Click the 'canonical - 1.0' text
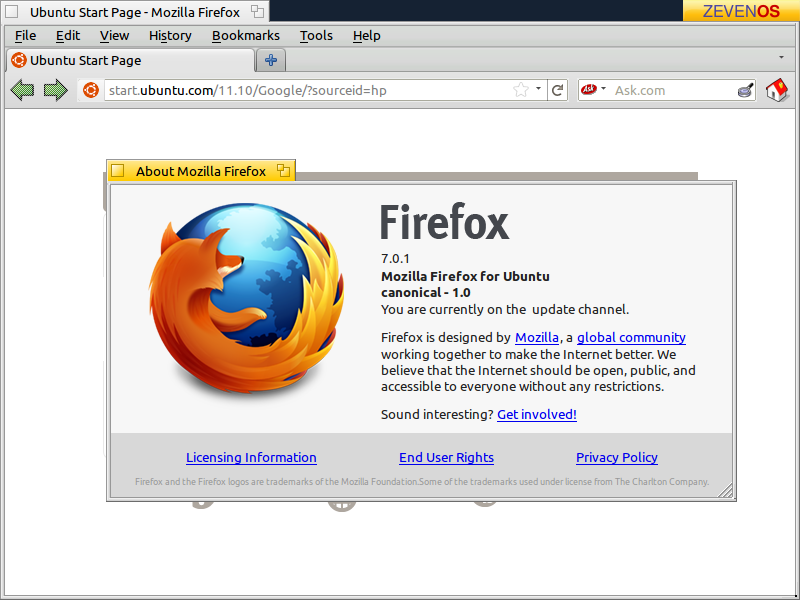 (x=426, y=293)
